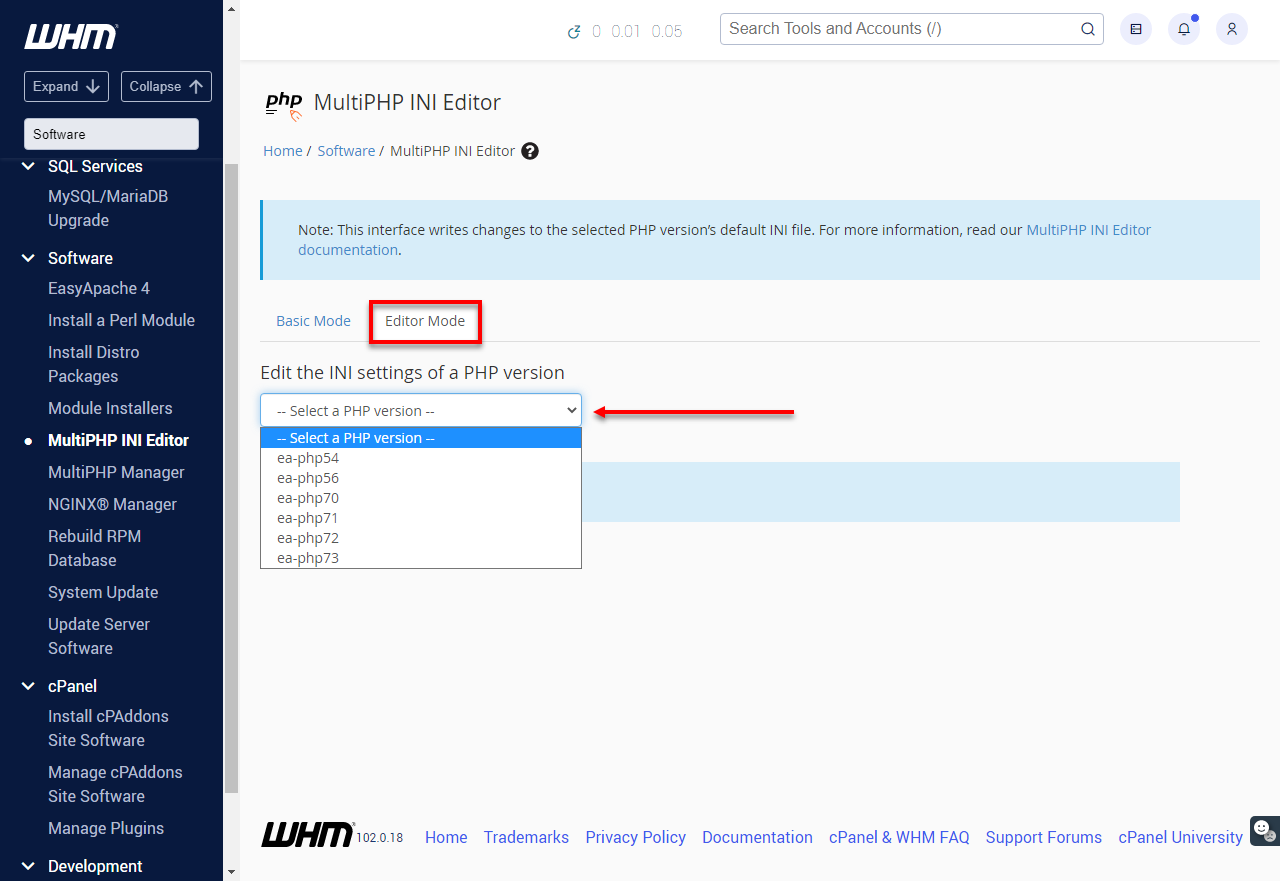This screenshot has width=1280, height=881.
Task: Click the sidebar scrollbar
Action: (231, 400)
